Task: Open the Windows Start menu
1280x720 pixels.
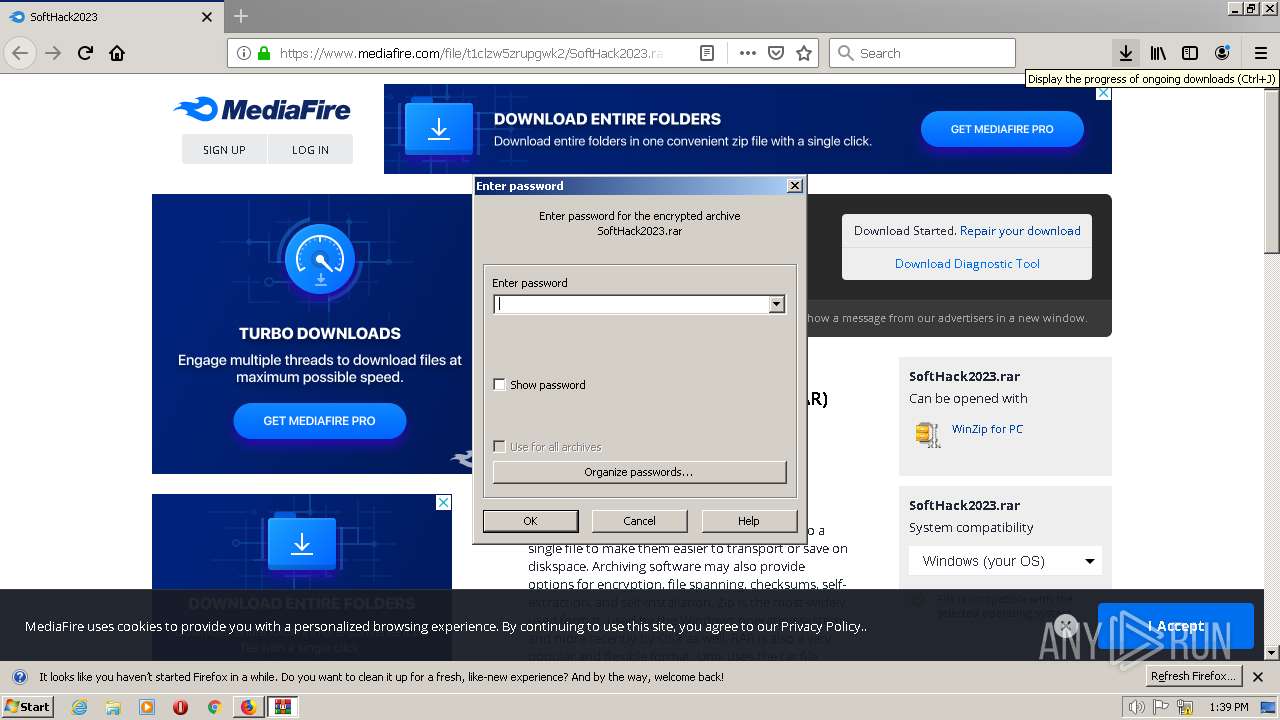Action: (x=28, y=706)
